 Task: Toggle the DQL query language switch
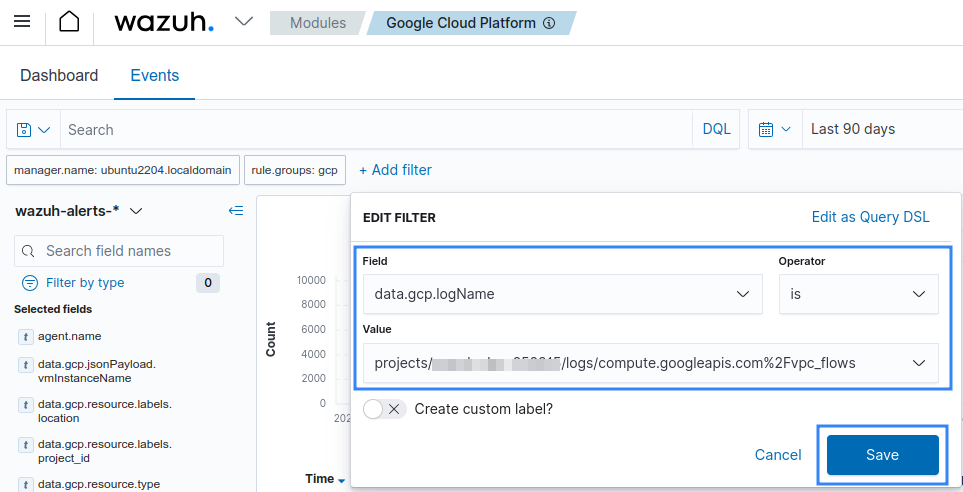(716, 129)
